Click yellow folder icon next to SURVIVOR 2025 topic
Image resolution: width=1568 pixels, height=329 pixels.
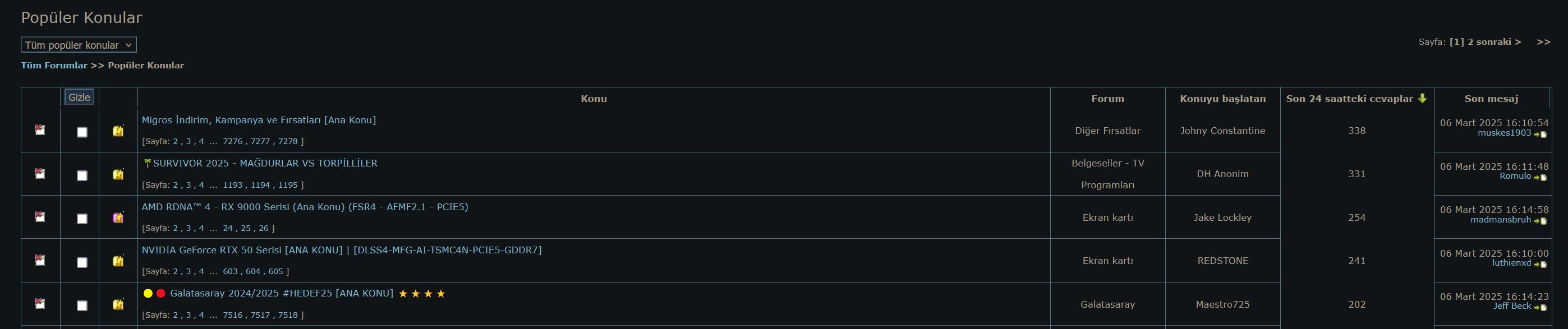pyautogui.click(x=118, y=174)
